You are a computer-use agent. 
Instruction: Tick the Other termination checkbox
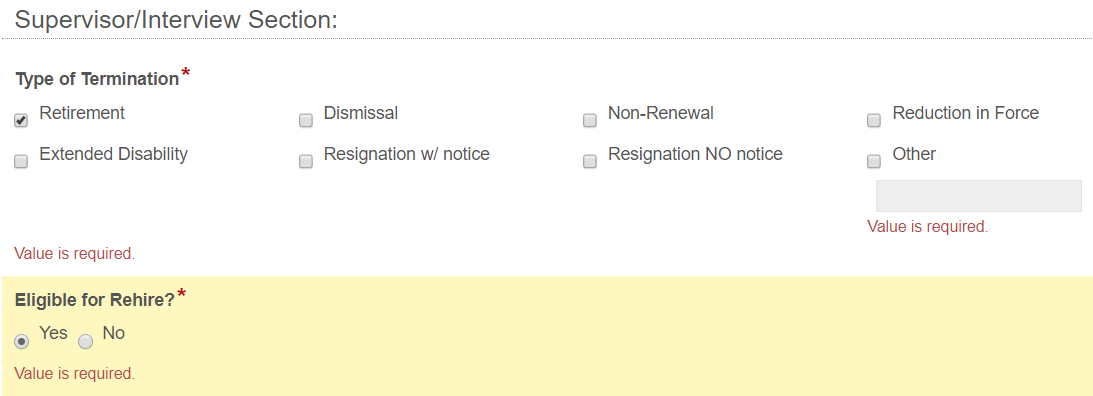[873, 162]
